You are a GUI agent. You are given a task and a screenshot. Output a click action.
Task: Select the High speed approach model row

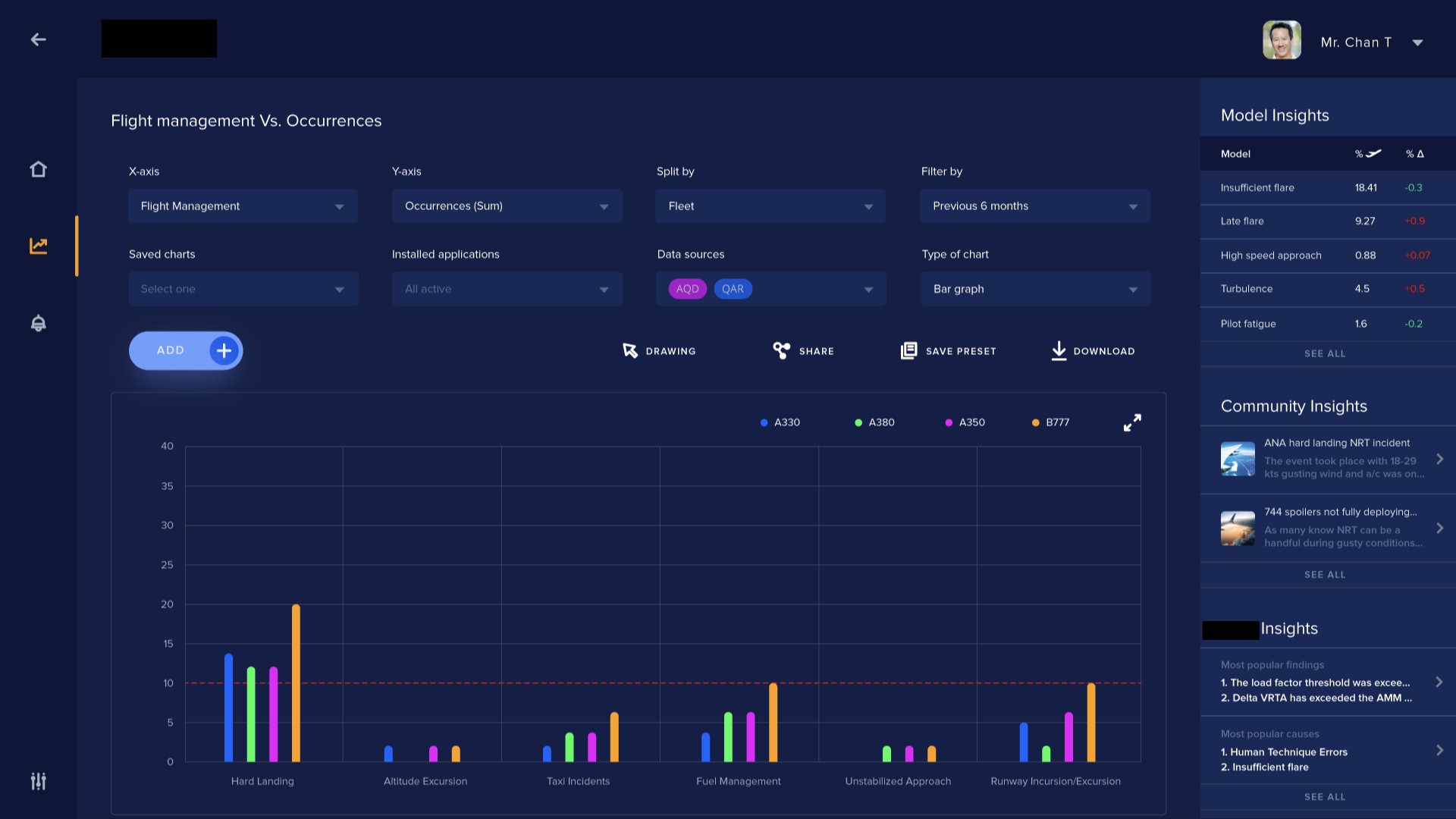click(1328, 256)
